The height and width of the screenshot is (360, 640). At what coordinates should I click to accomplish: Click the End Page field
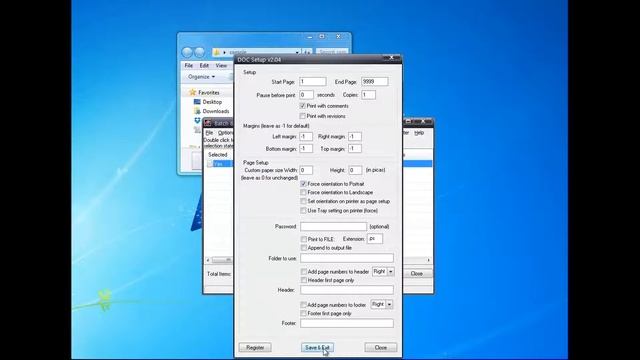click(x=375, y=82)
